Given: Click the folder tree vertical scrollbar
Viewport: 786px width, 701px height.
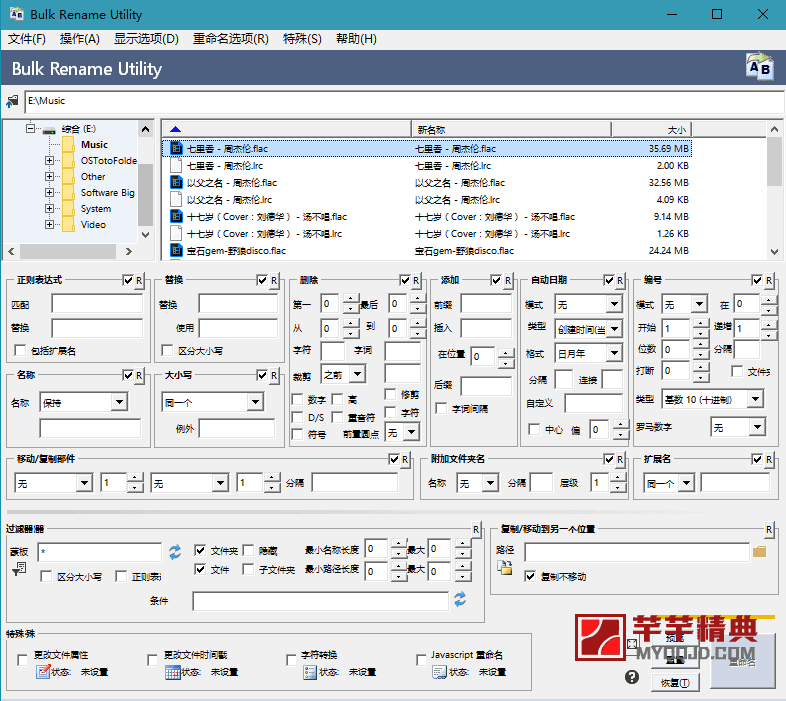Looking at the screenshot, I should (145, 182).
